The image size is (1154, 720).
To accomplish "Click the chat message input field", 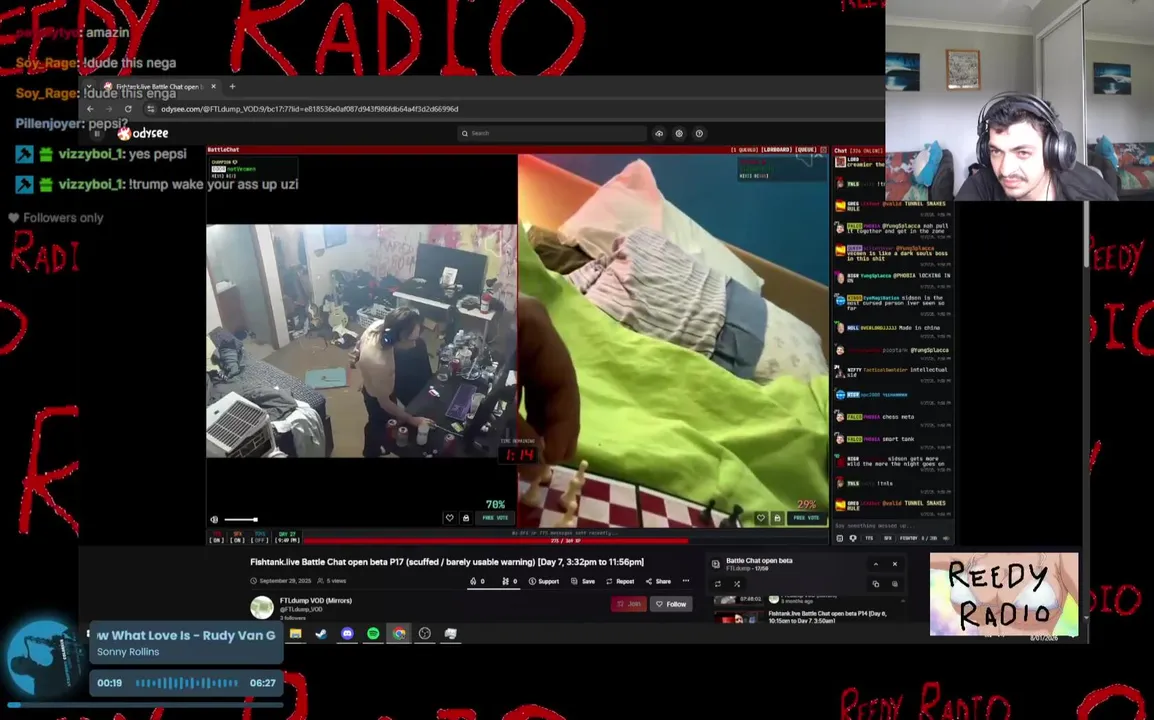I will [x=893, y=526].
